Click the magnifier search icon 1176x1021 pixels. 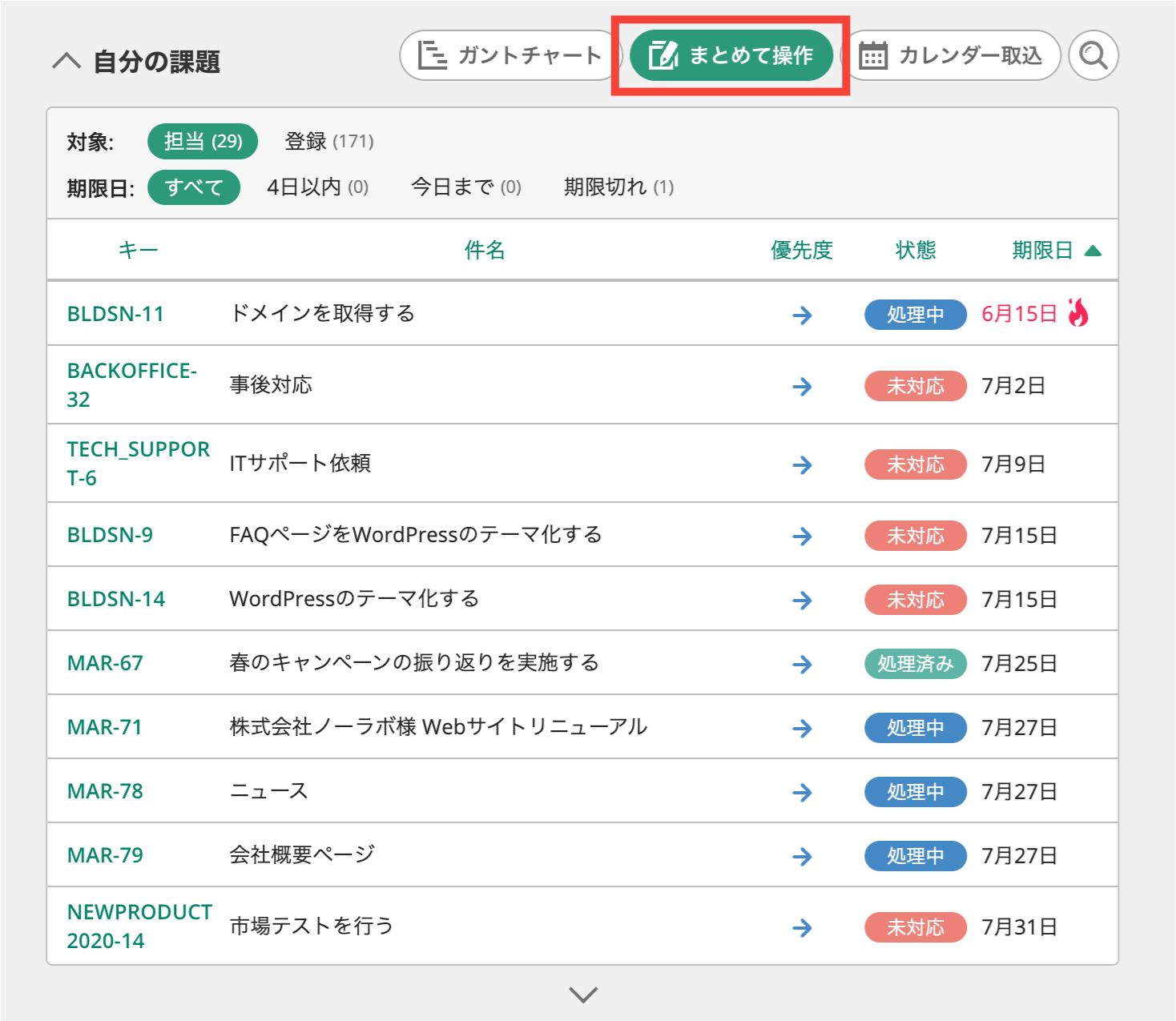pos(1093,55)
